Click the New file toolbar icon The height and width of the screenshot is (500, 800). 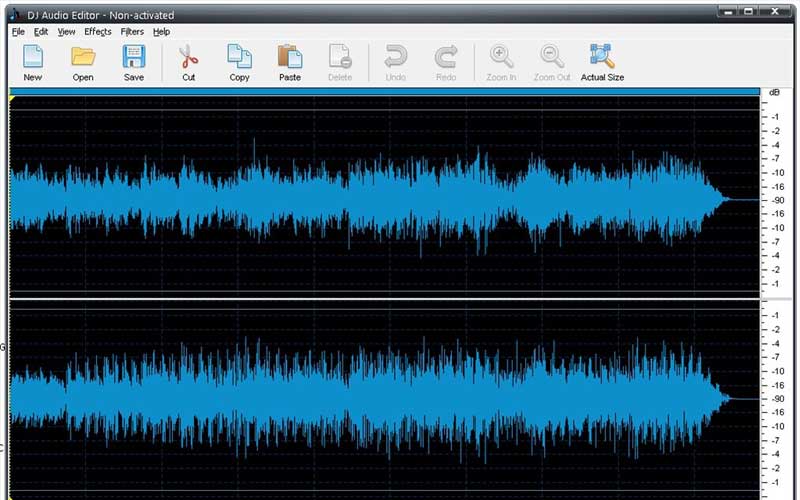pyautogui.click(x=33, y=57)
